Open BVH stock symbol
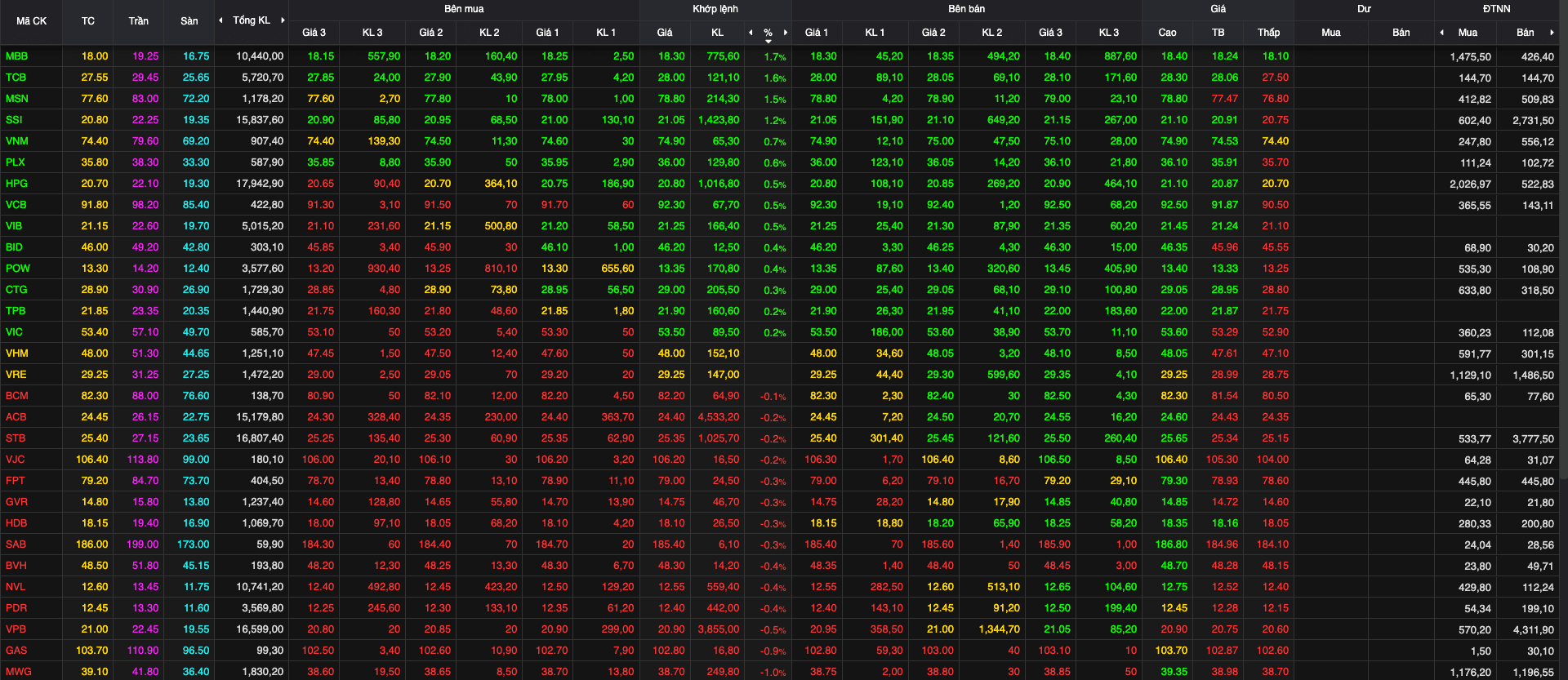Image resolution: width=1568 pixels, height=680 pixels. click(x=16, y=566)
